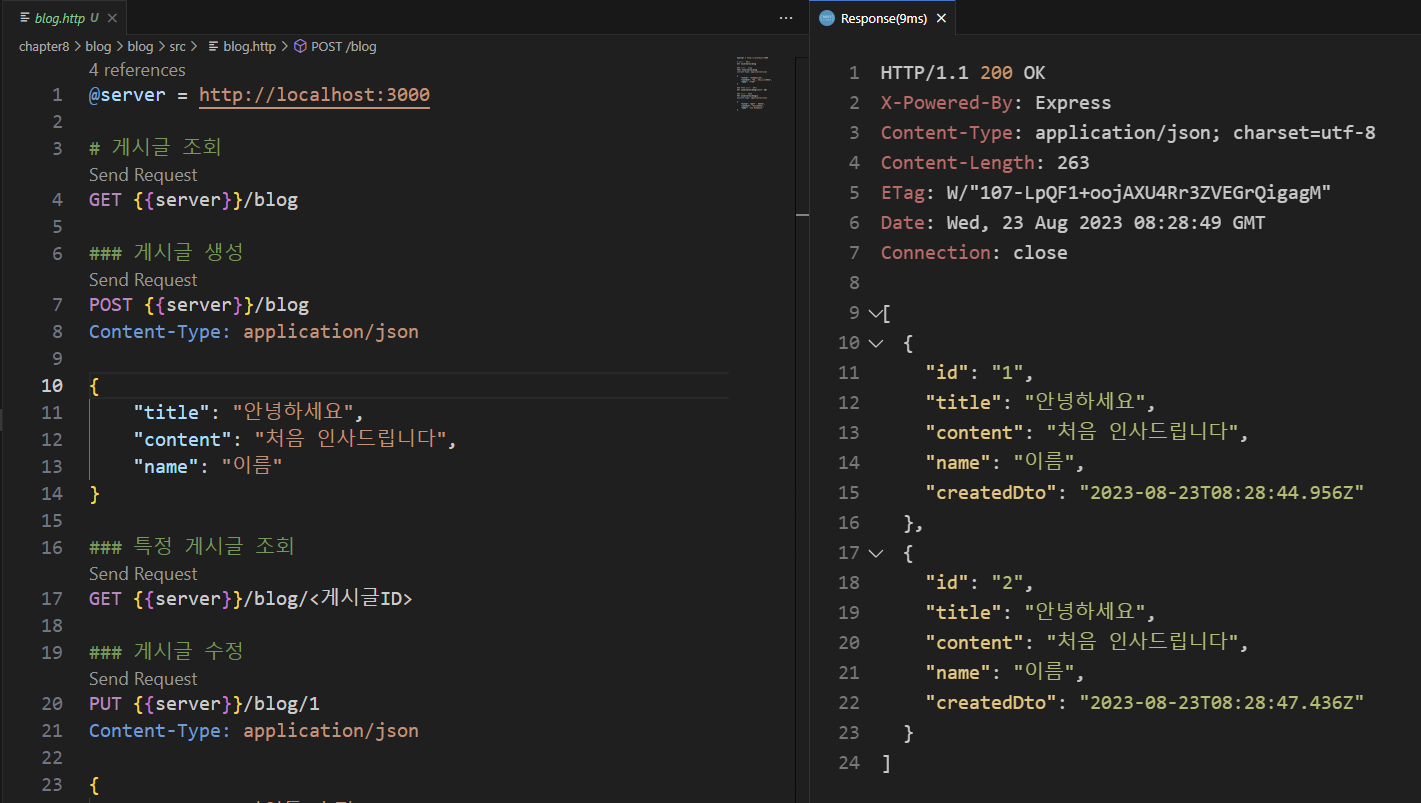Viewport: 1421px width, 803px height.
Task: Click the 4 references code lens
Action: [137, 70]
